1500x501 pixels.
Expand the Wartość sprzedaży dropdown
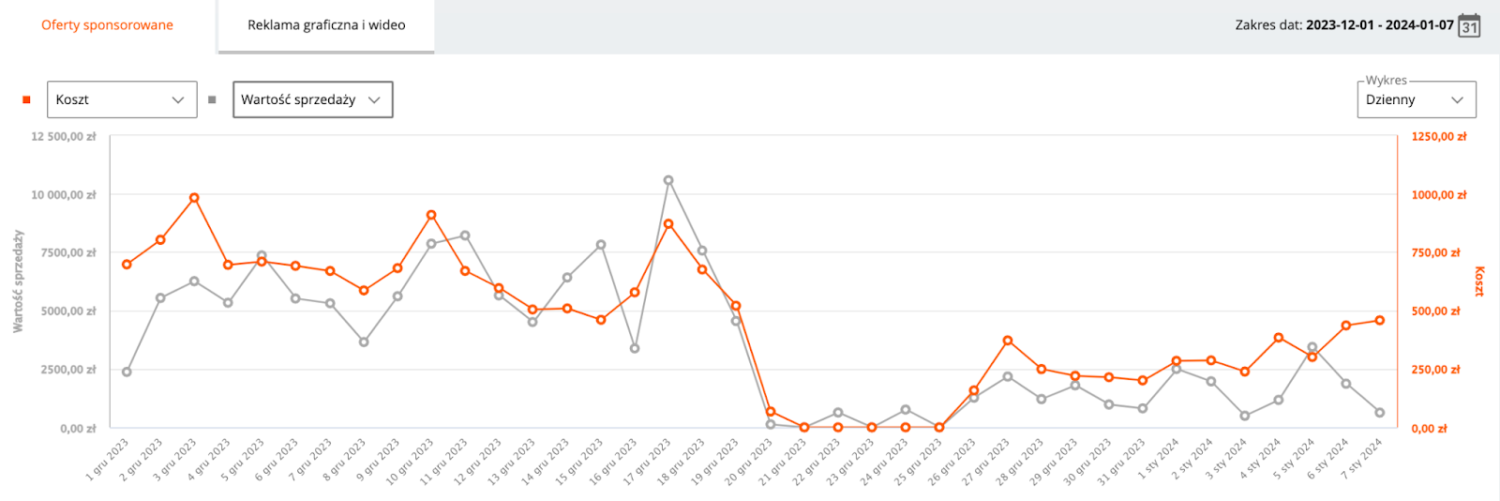(312, 100)
